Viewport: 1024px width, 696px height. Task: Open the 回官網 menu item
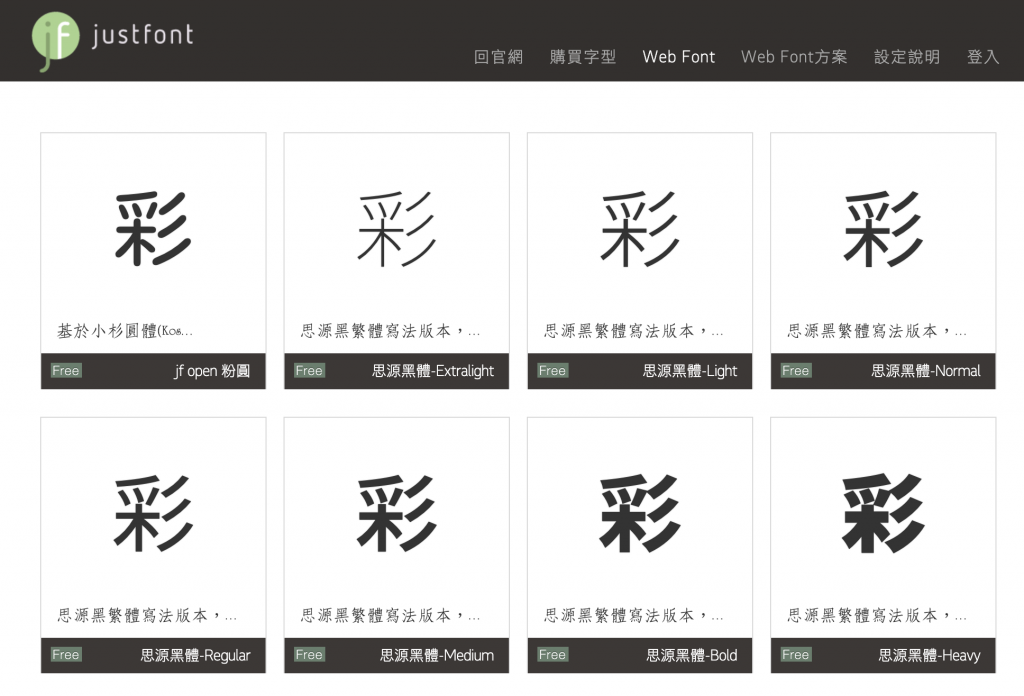coord(498,57)
